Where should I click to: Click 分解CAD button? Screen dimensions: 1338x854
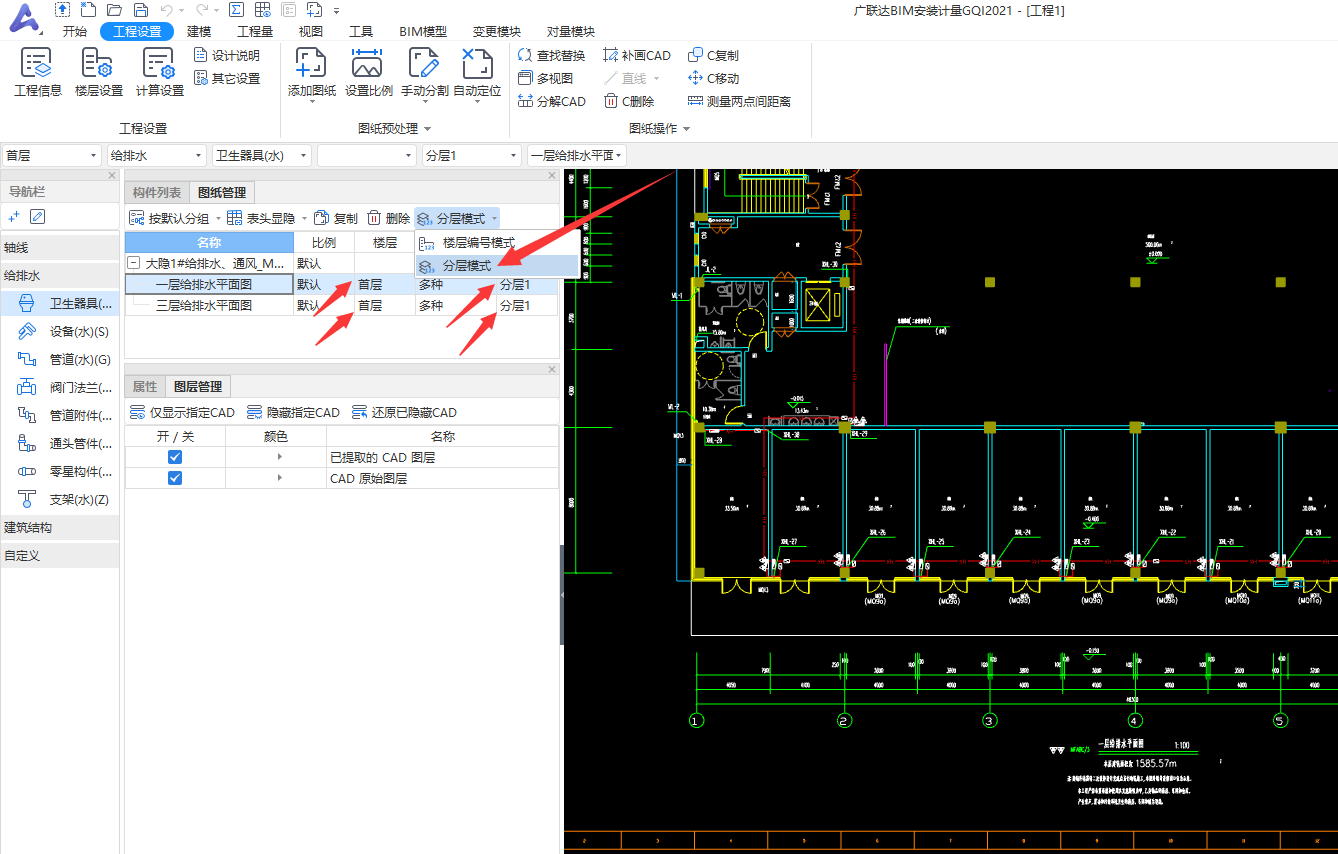pos(551,101)
